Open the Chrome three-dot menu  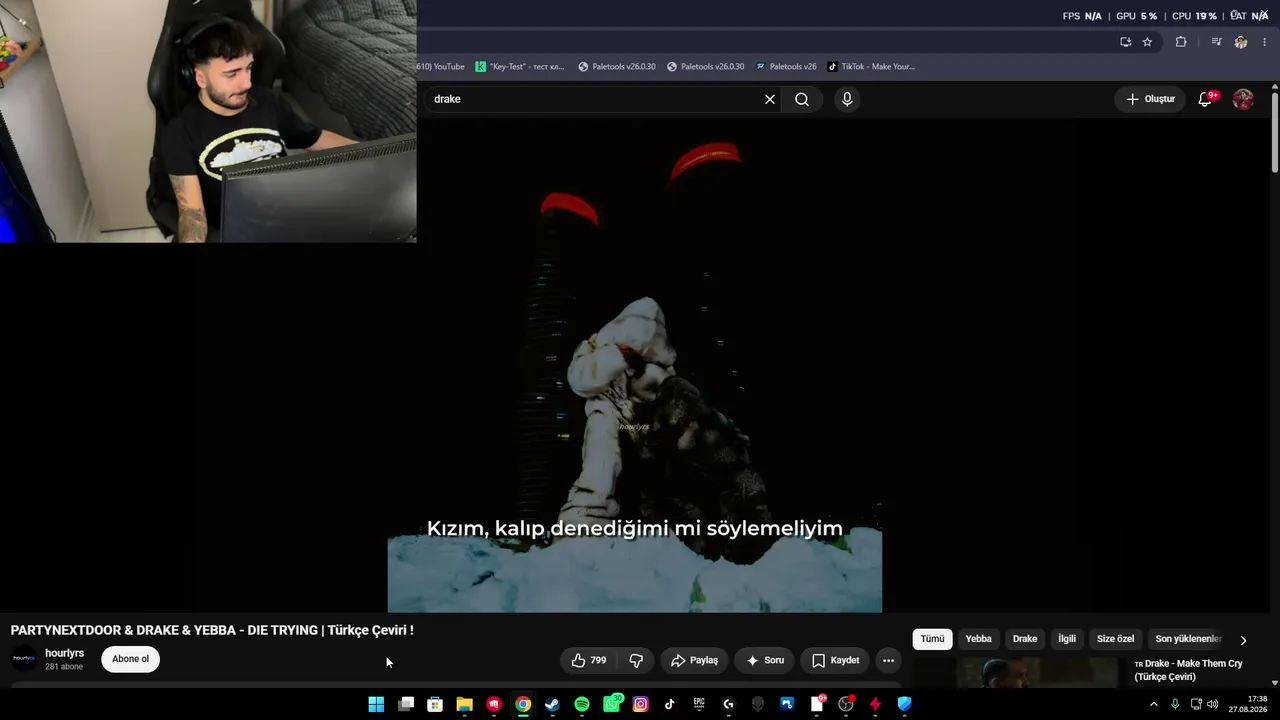tap(1265, 42)
